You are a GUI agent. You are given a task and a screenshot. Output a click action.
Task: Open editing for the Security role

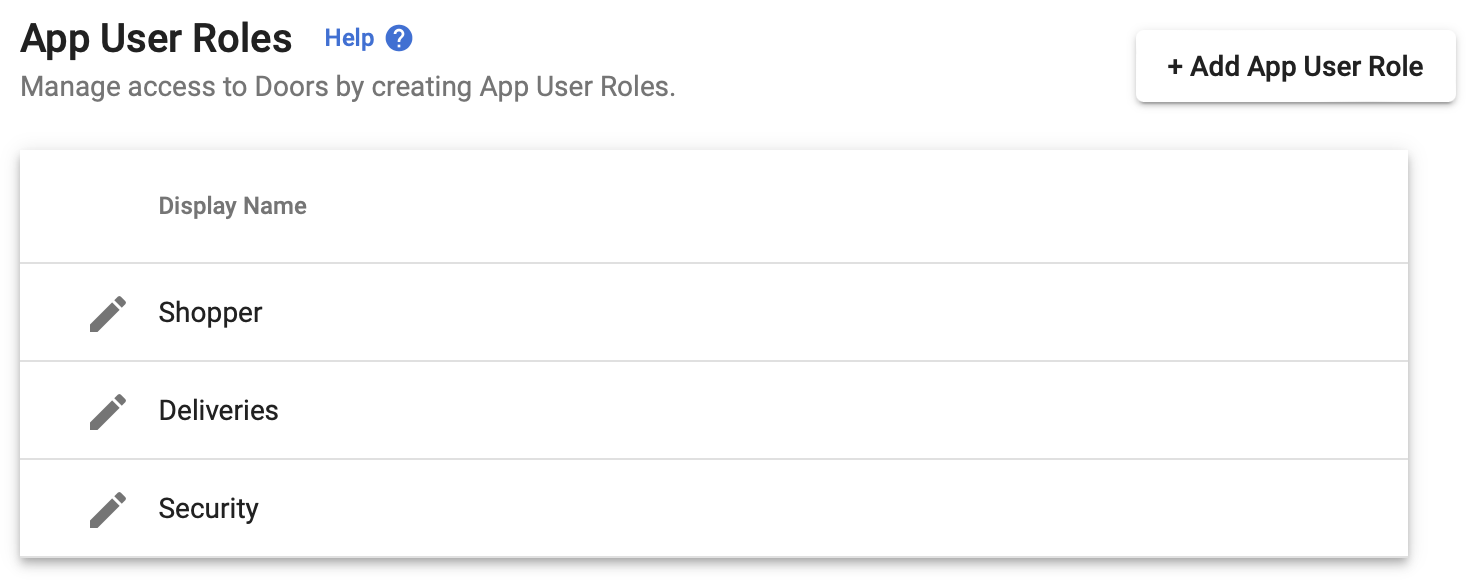click(x=108, y=509)
